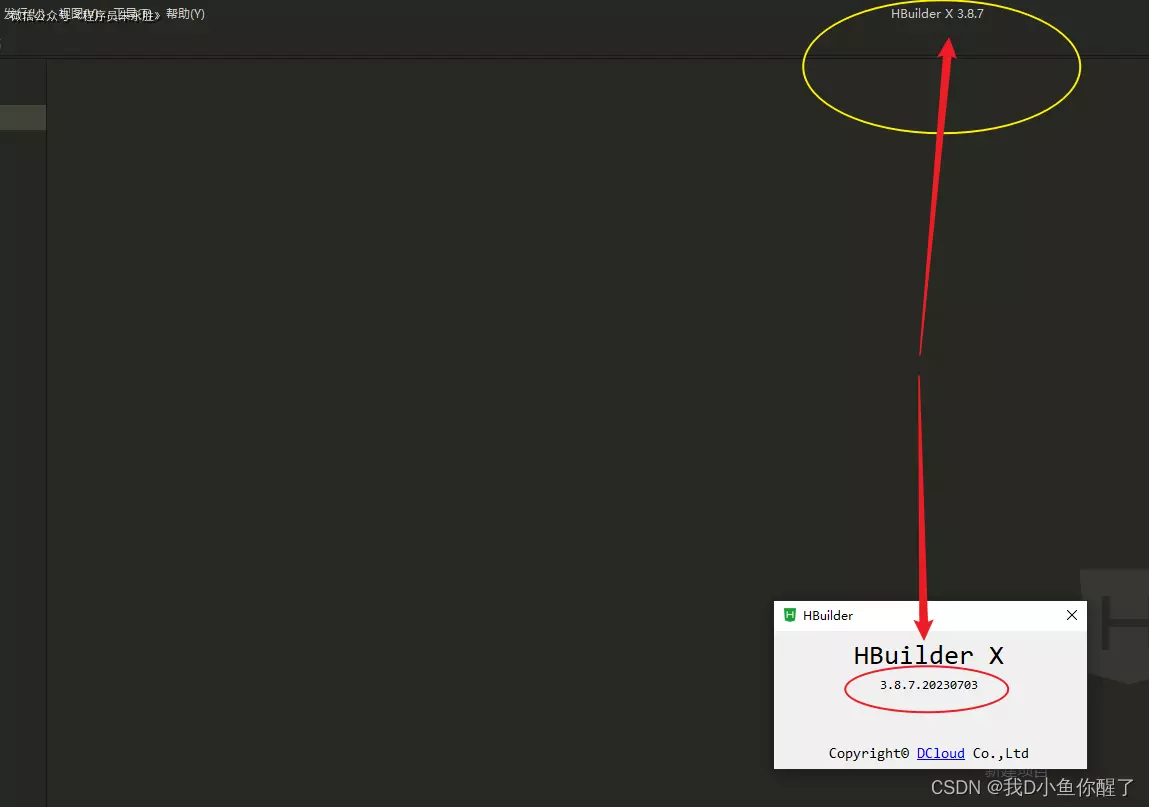
Task: Open the 发行(U) menu
Action: coord(22,14)
